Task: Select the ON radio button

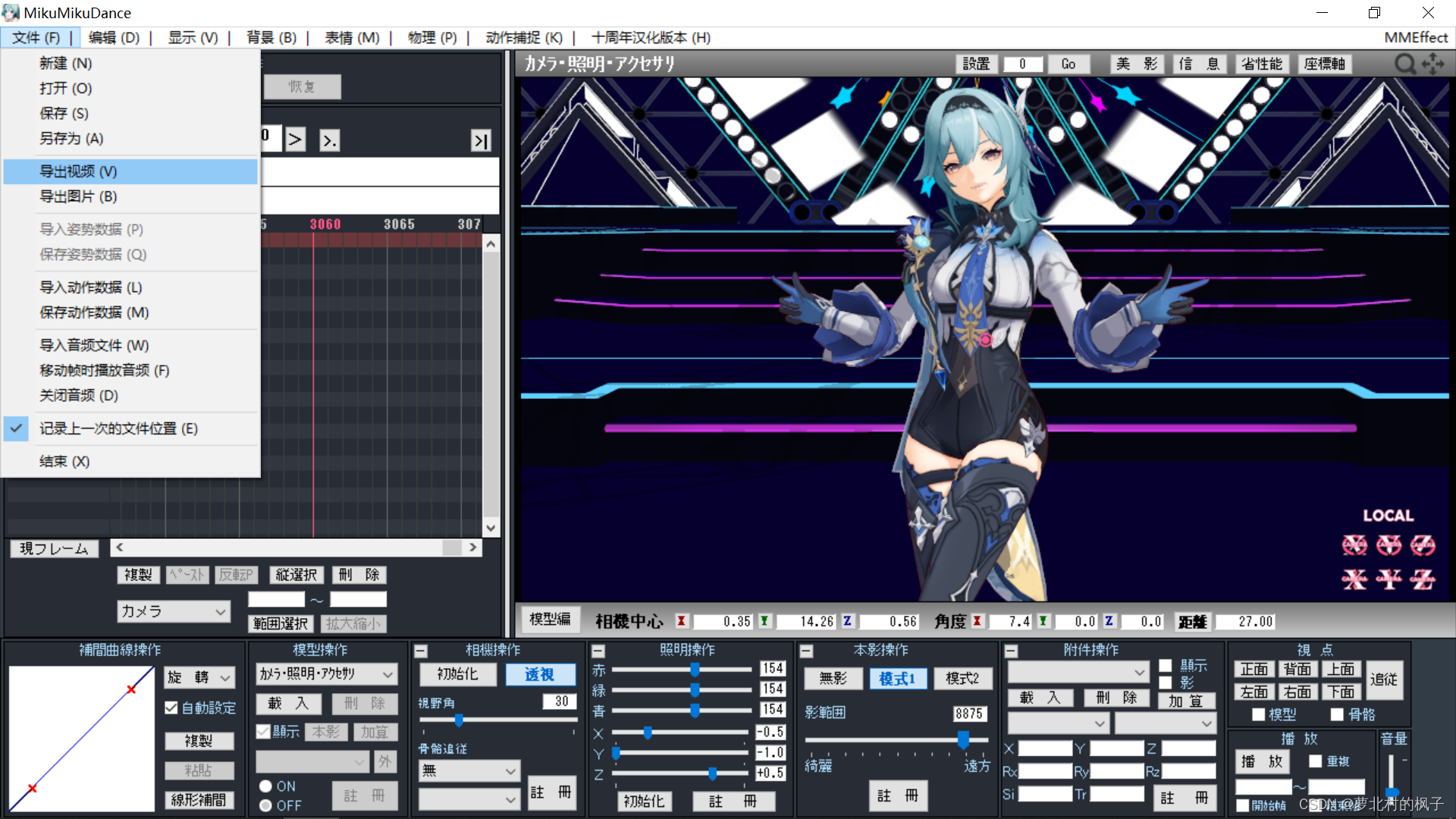Action: (265, 786)
